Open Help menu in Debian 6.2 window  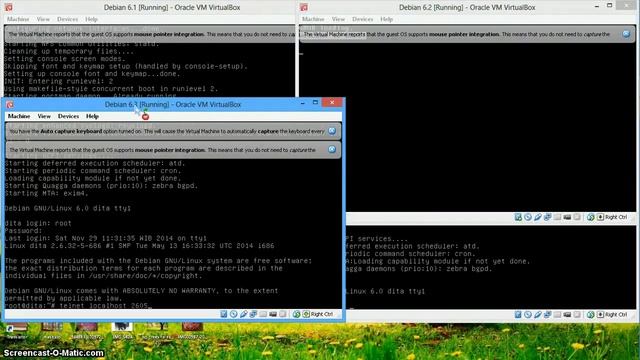click(387, 19)
